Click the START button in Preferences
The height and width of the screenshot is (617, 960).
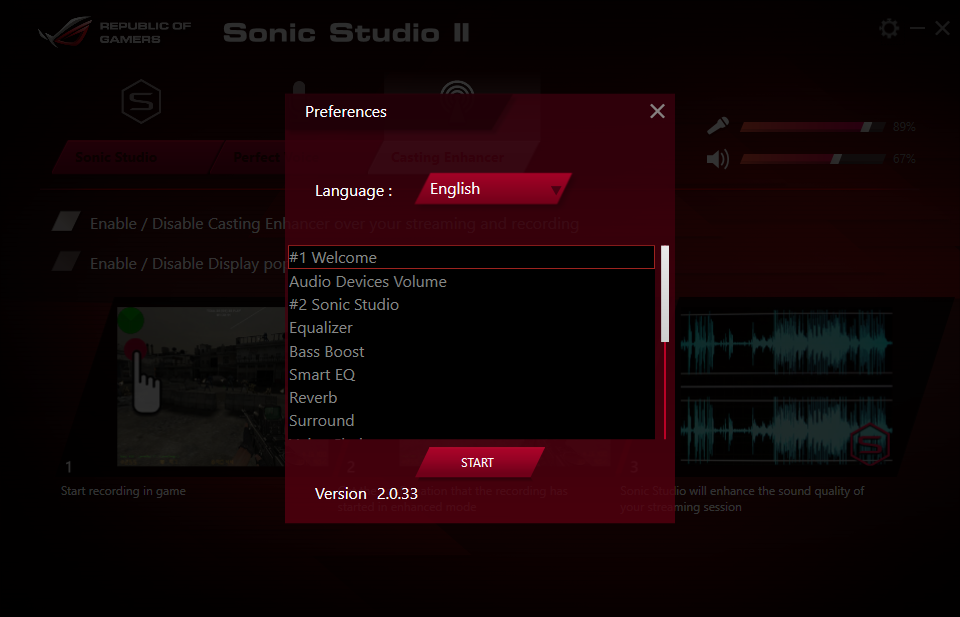pyautogui.click(x=479, y=463)
